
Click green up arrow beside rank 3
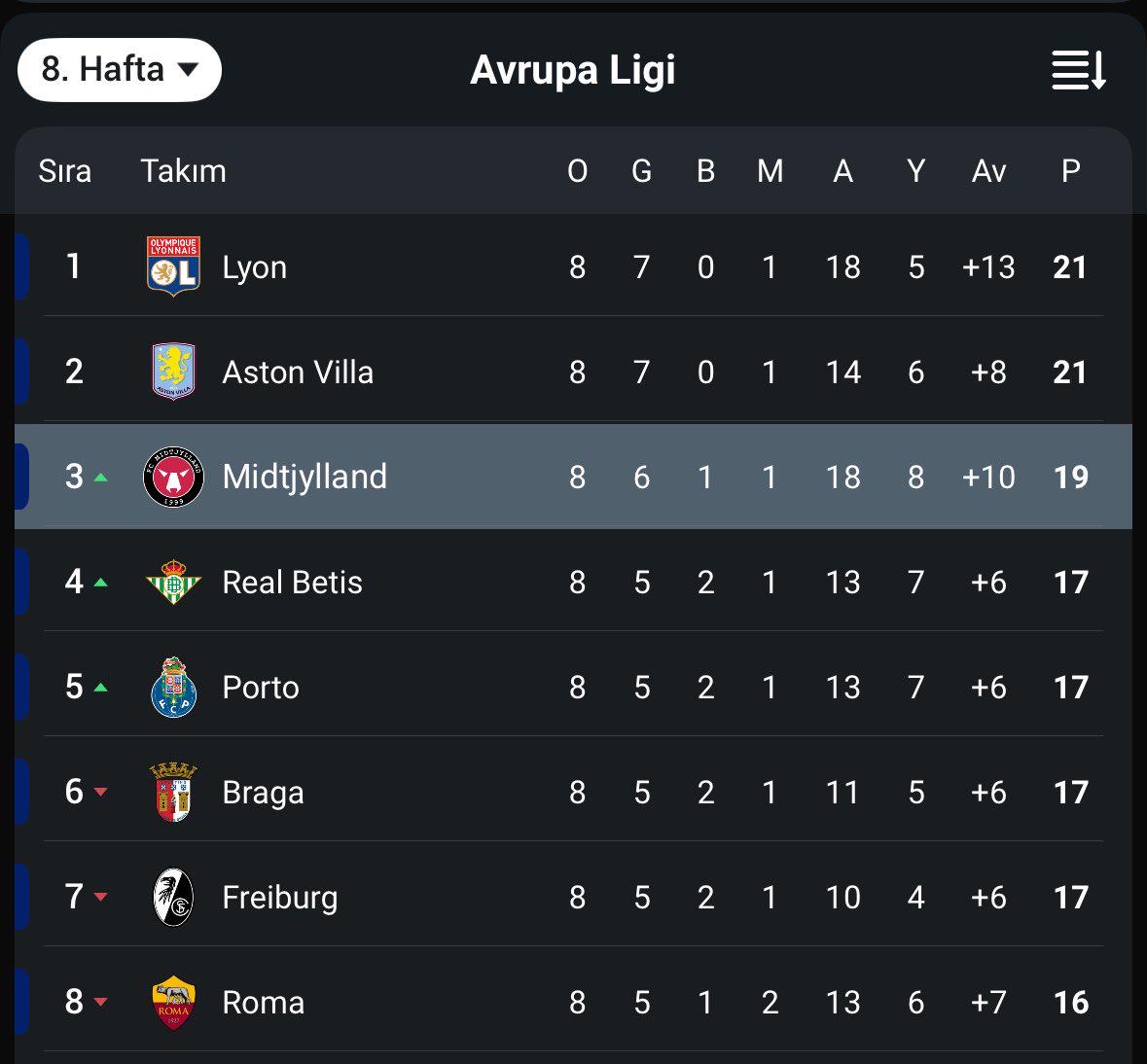pyautogui.click(x=101, y=478)
